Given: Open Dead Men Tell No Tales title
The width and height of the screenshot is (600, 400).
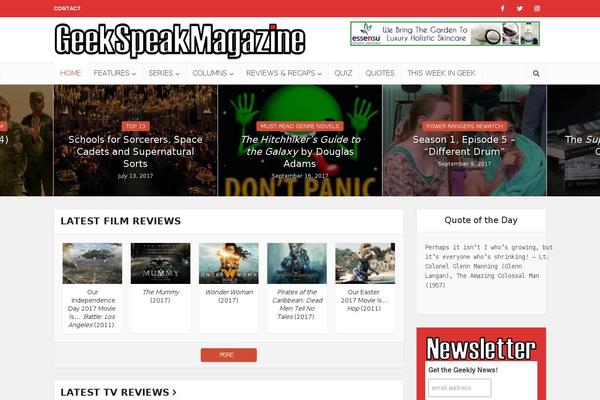Looking at the screenshot, I should pos(297,304).
